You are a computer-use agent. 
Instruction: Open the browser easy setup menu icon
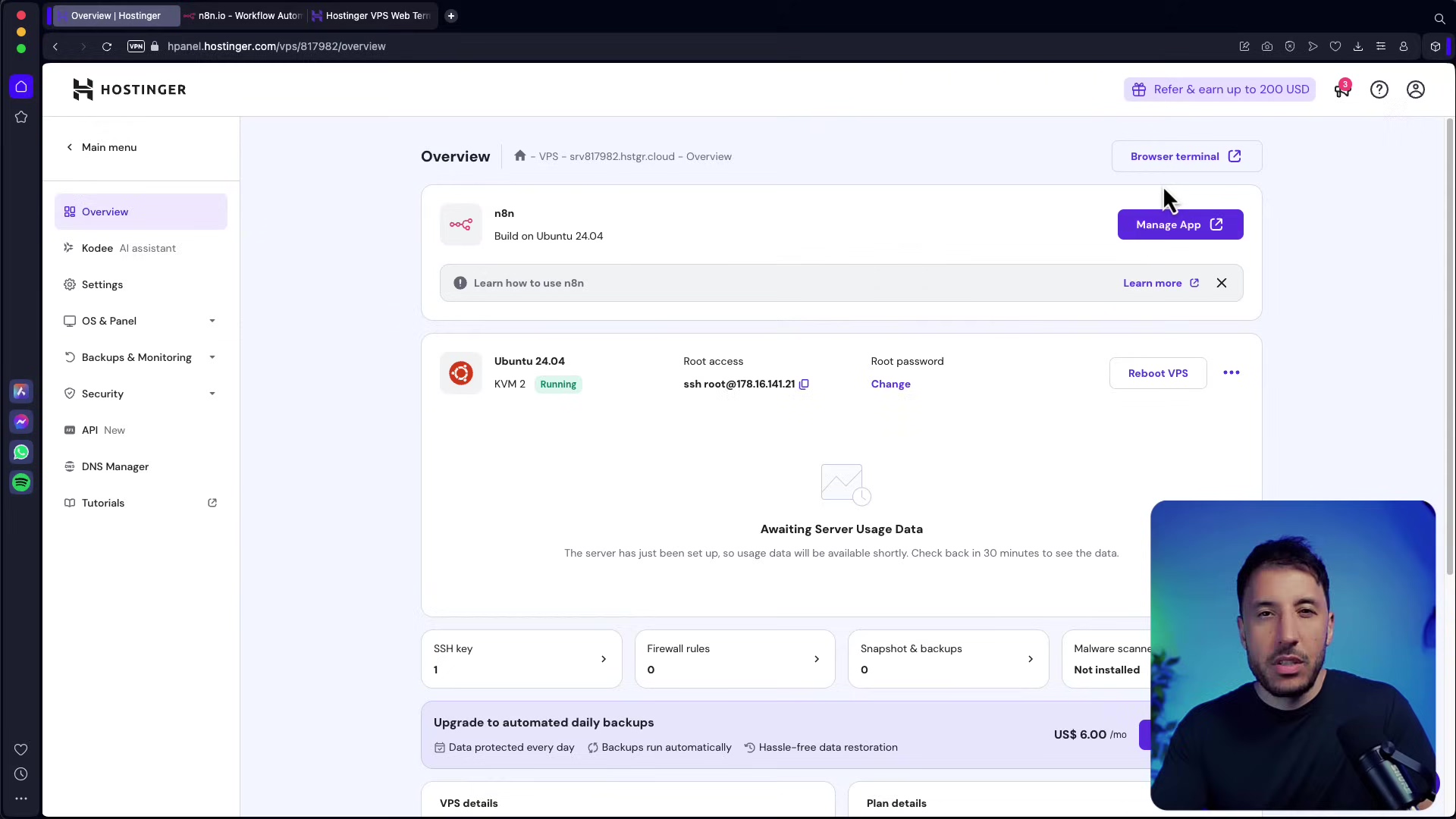coord(1381,46)
